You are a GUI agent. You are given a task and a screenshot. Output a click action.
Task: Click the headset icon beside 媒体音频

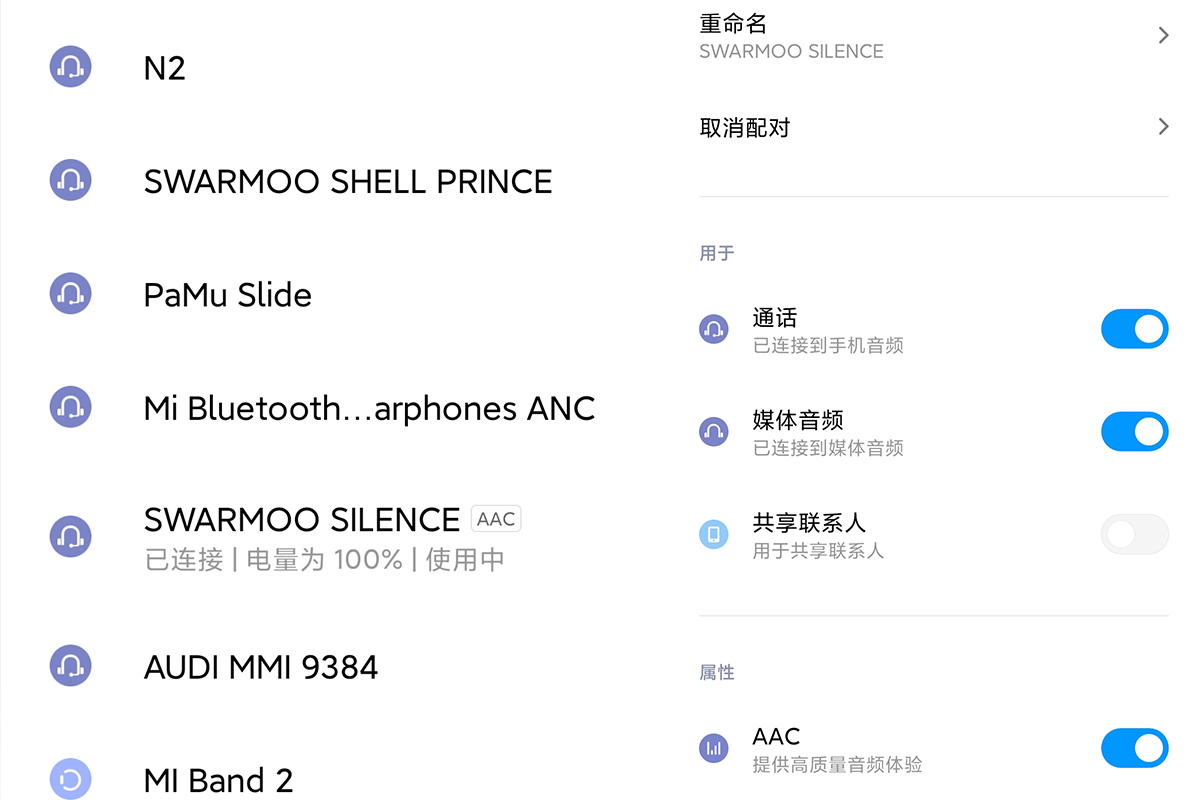coord(713,431)
